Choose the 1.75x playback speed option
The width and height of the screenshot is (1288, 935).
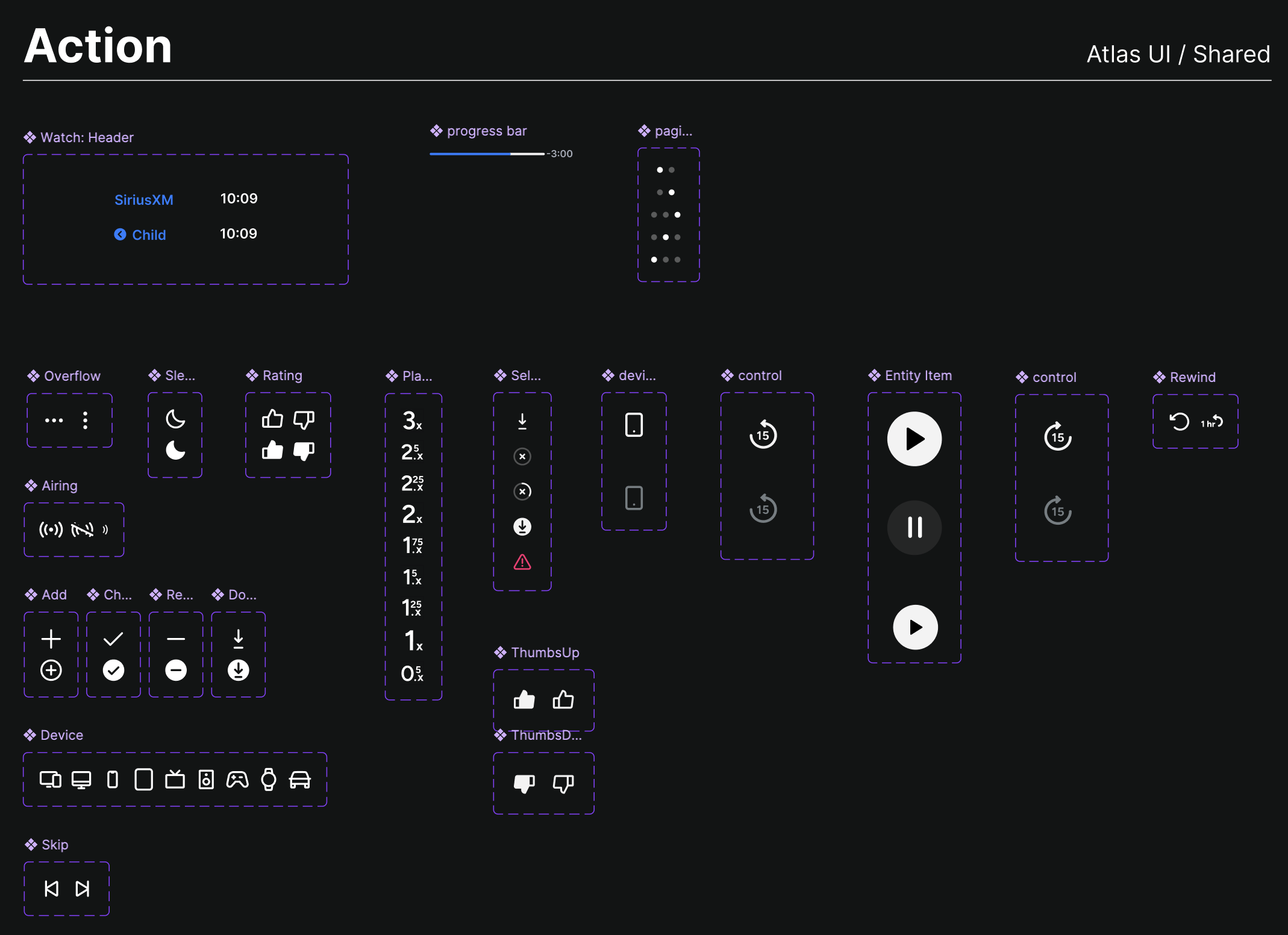coord(413,545)
